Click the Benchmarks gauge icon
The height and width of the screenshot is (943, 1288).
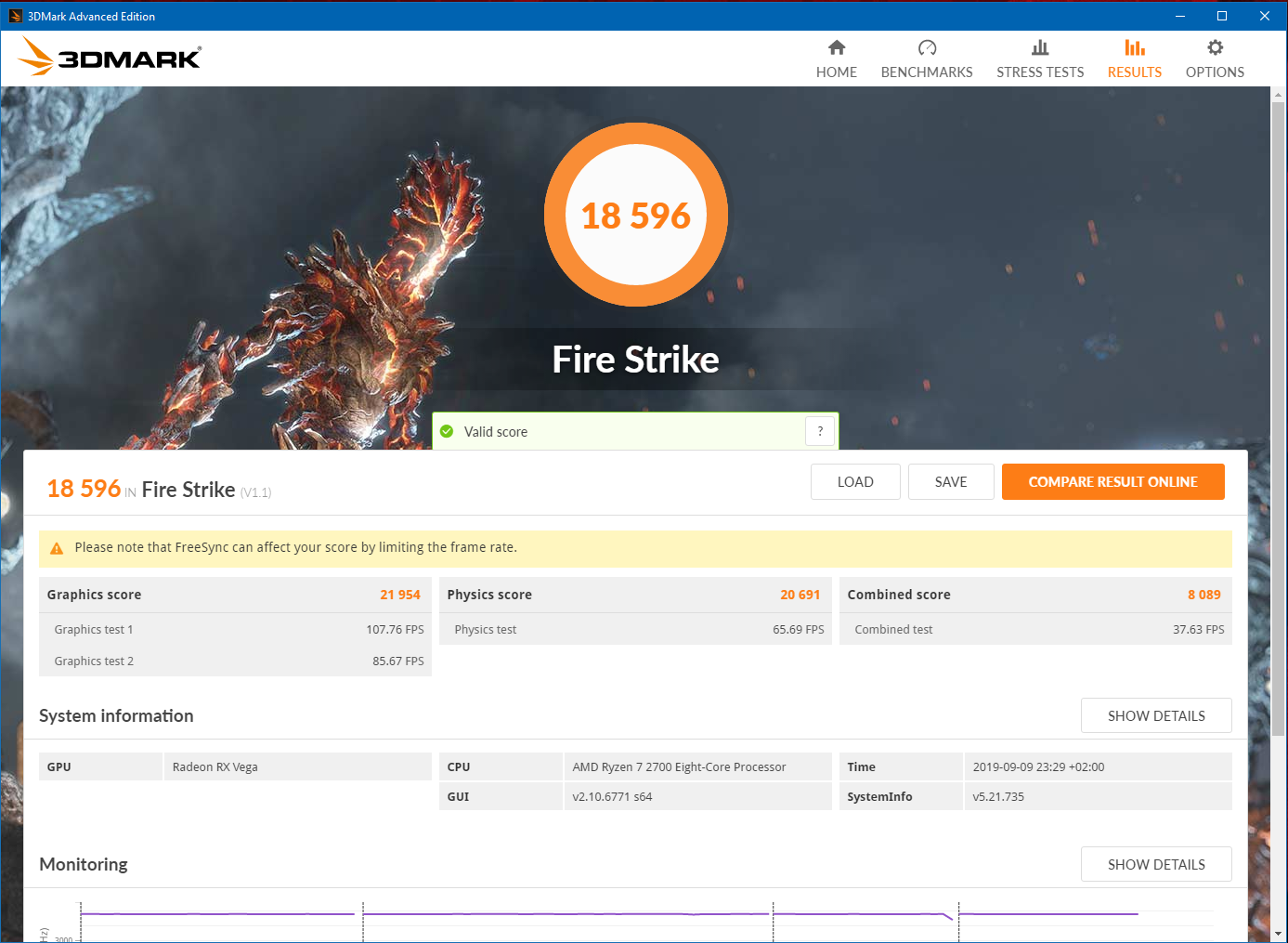927,47
